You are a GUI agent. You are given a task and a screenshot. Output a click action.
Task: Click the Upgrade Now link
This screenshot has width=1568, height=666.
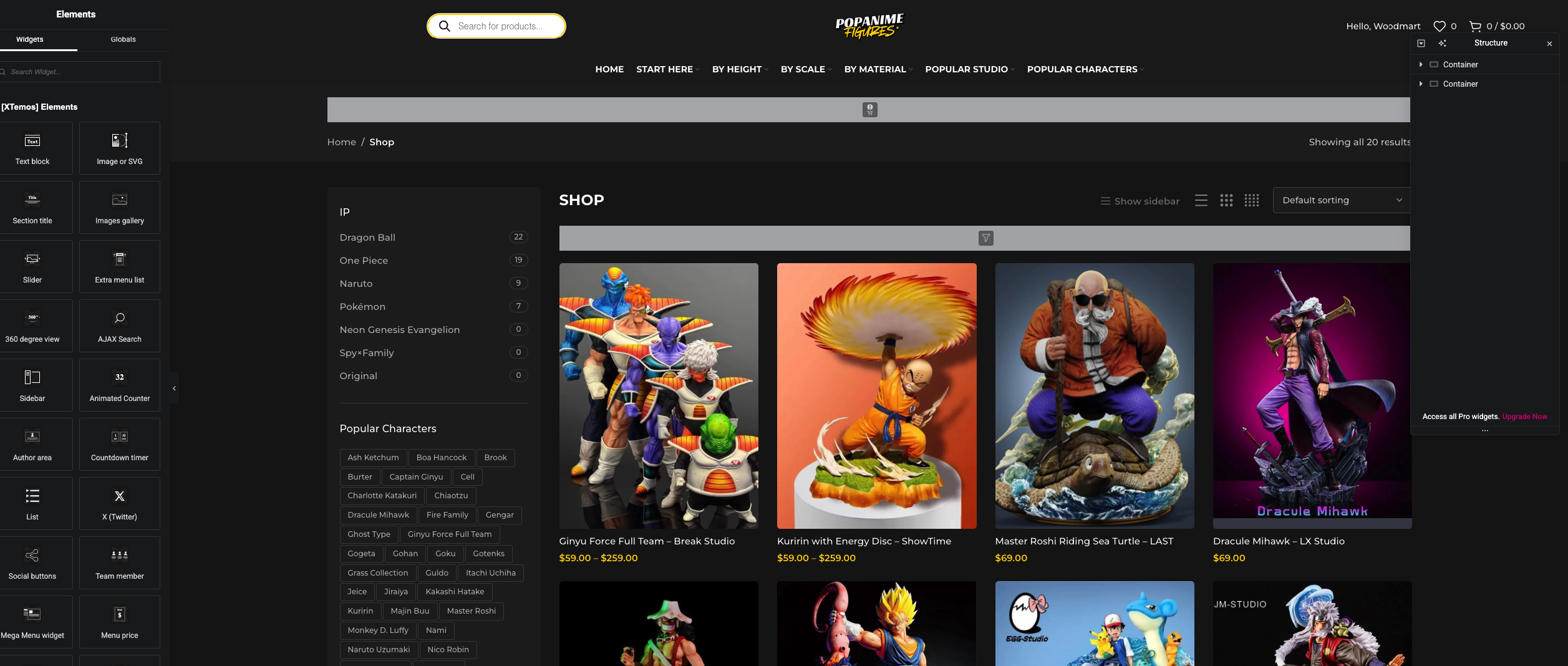(1525, 417)
